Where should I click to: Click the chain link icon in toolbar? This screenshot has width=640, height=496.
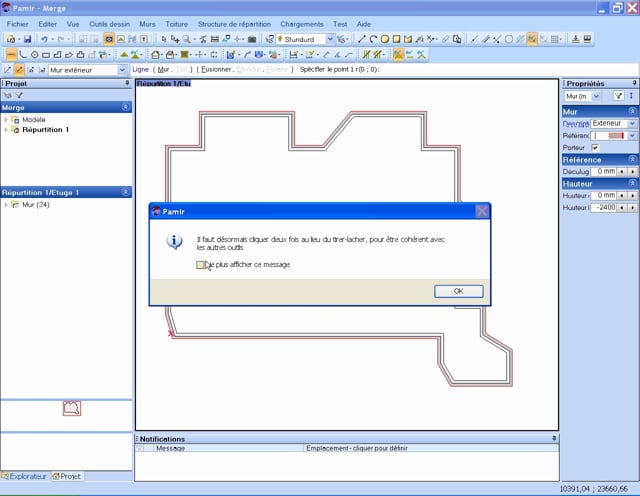[445, 39]
